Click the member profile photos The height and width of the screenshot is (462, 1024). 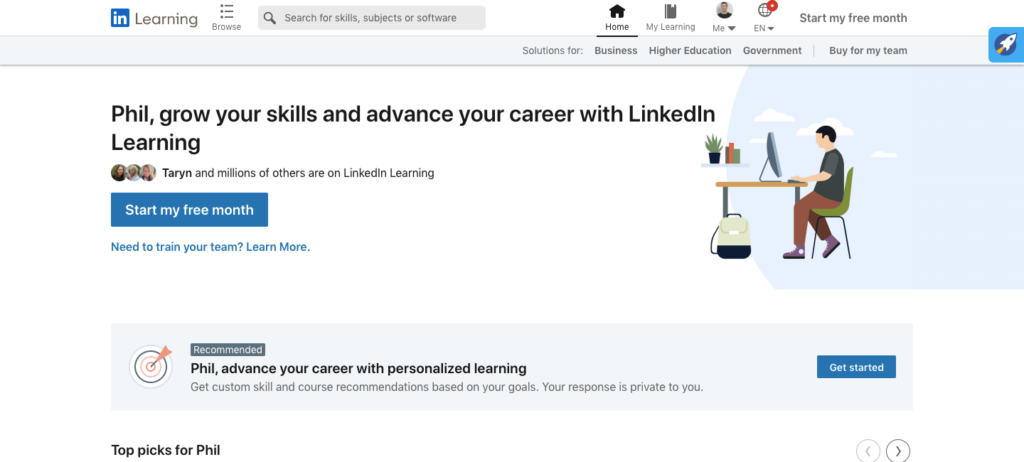[x=133, y=173]
